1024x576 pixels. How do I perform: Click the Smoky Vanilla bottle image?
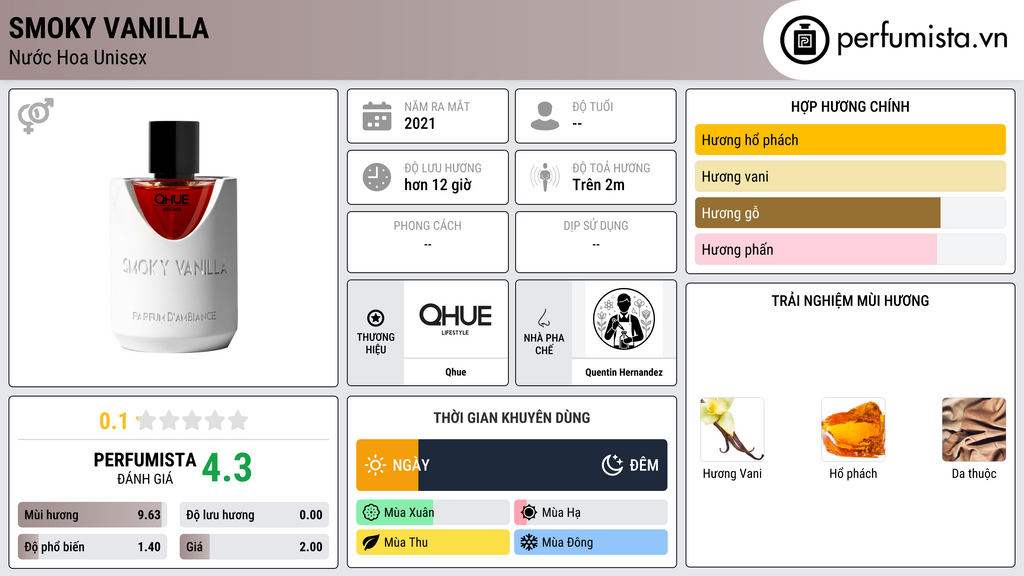174,236
